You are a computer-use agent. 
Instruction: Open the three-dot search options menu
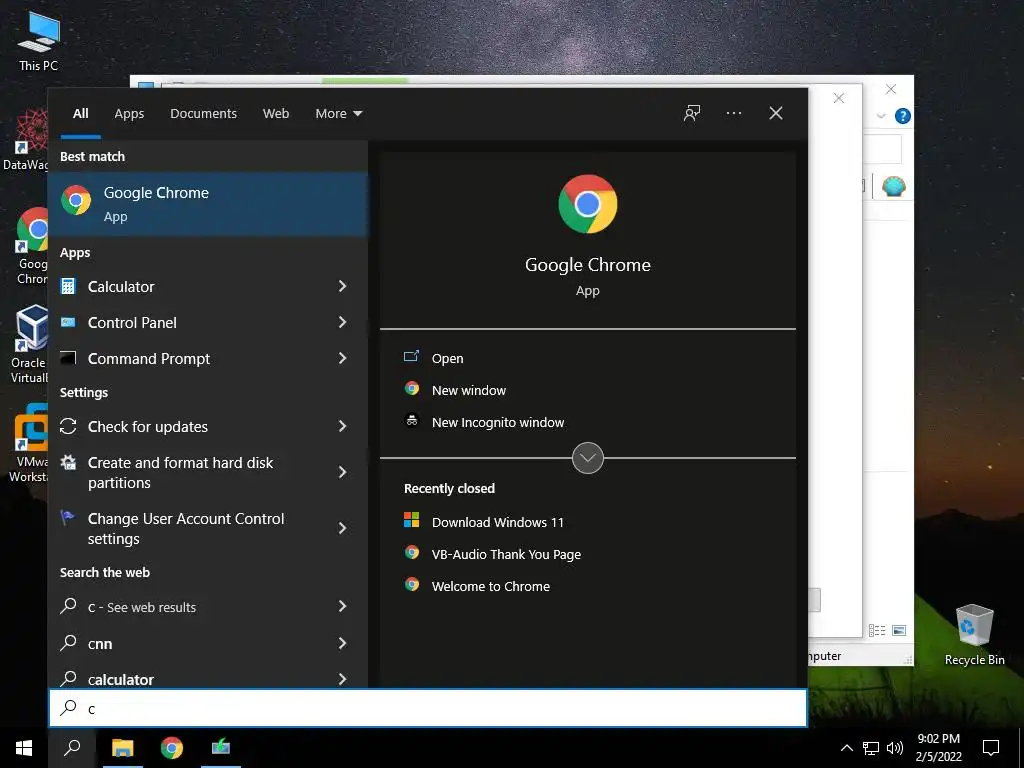coord(733,113)
